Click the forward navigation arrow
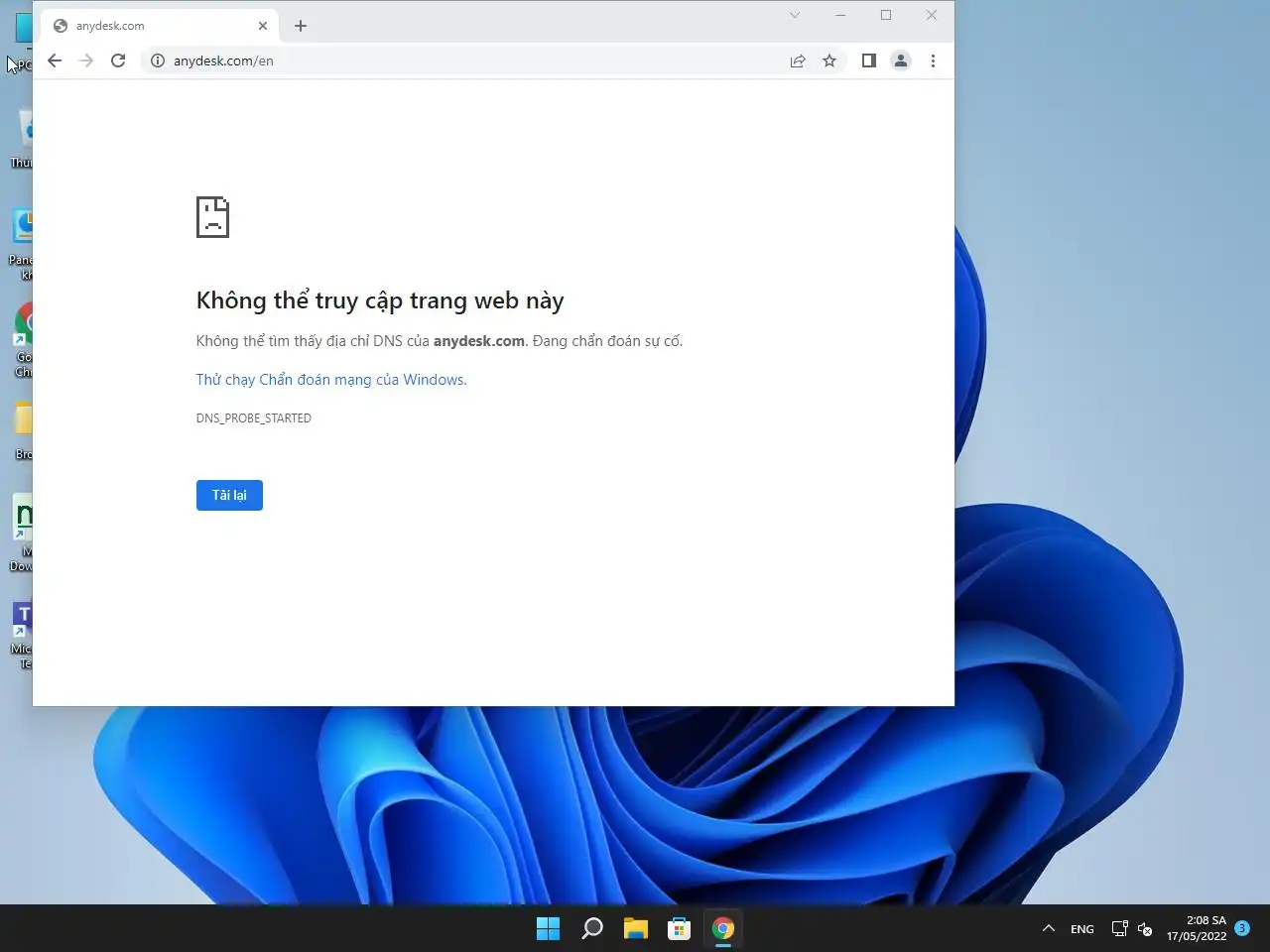The width and height of the screenshot is (1270, 952). tap(86, 60)
